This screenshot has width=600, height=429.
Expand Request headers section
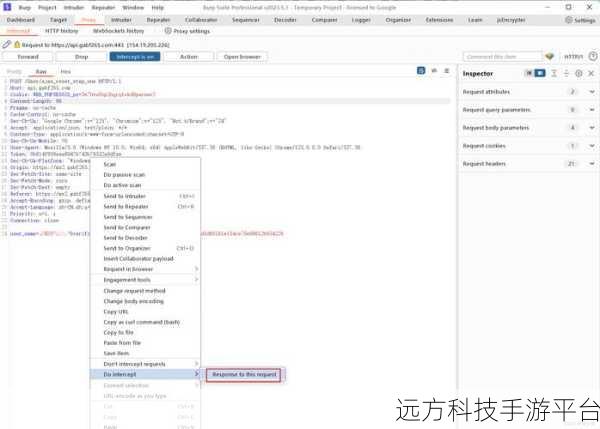pos(592,164)
